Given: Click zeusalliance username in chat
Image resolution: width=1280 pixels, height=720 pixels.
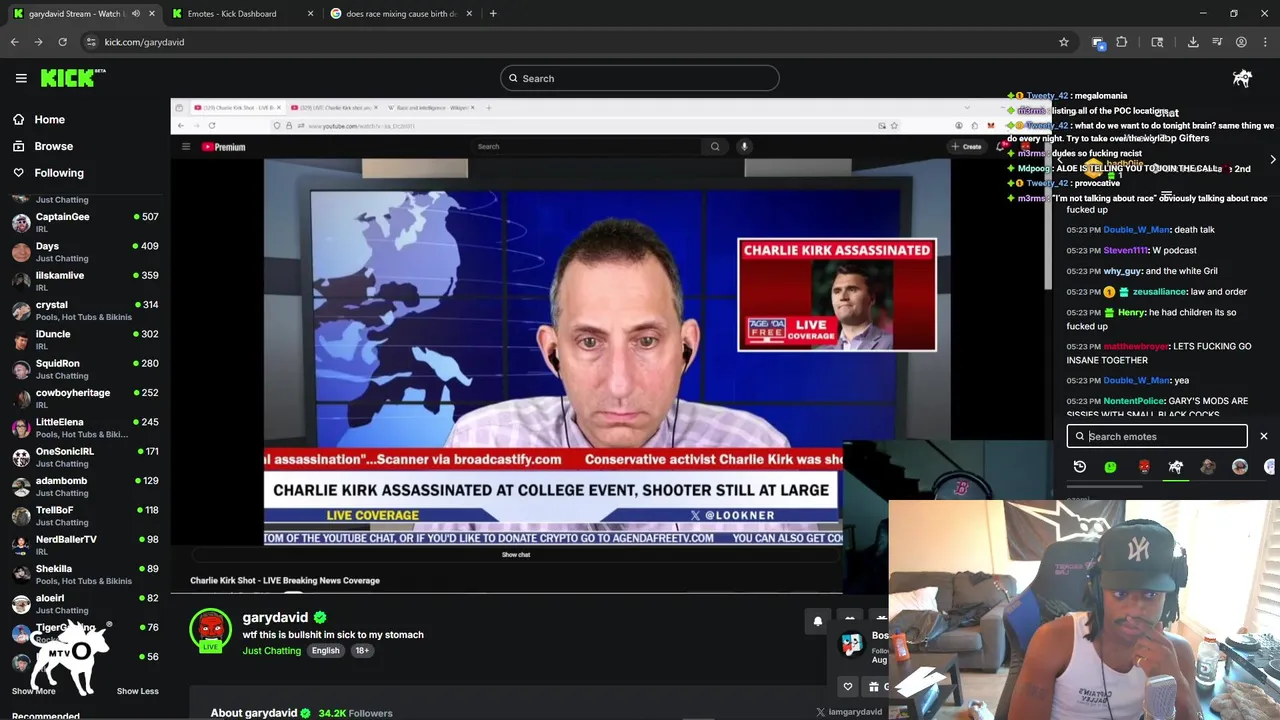Looking at the screenshot, I should pos(1159,292).
